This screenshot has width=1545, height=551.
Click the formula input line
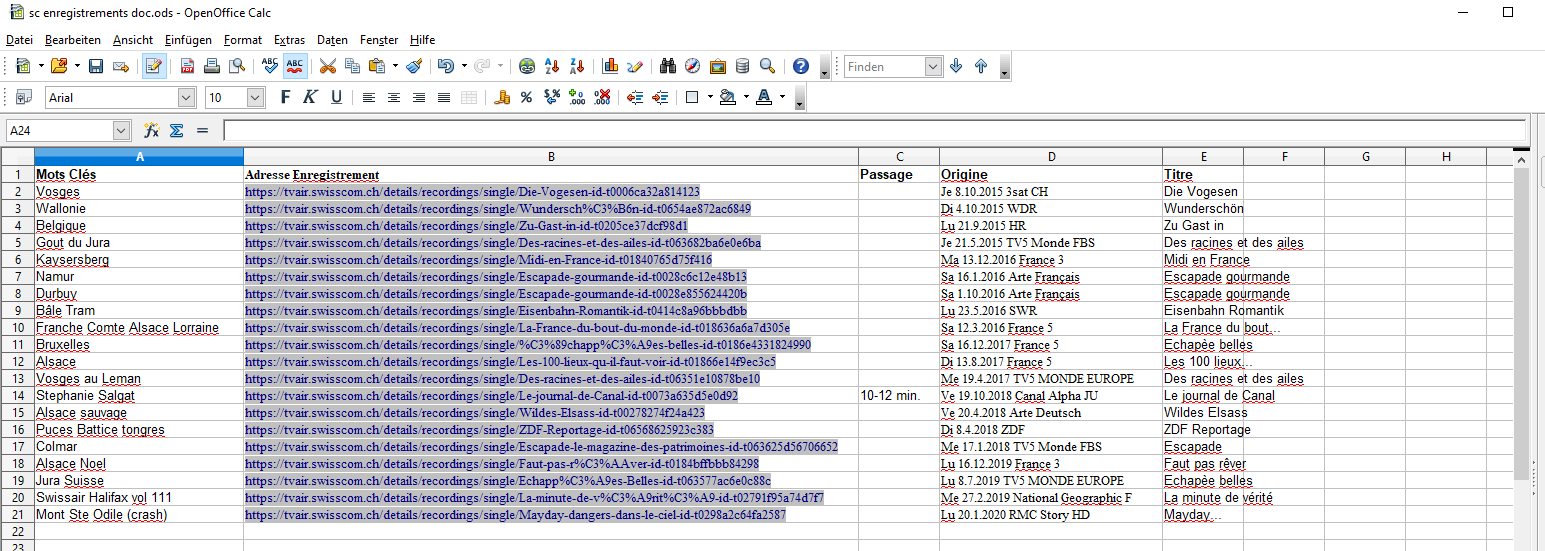coord(870,131)
